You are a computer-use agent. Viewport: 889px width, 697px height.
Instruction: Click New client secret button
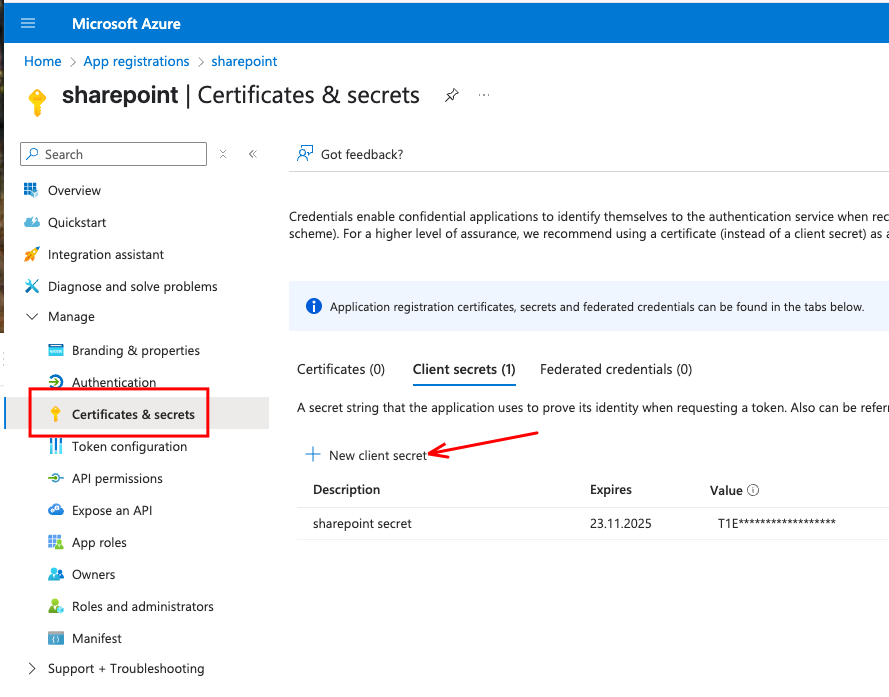click(x=377, y=455)
